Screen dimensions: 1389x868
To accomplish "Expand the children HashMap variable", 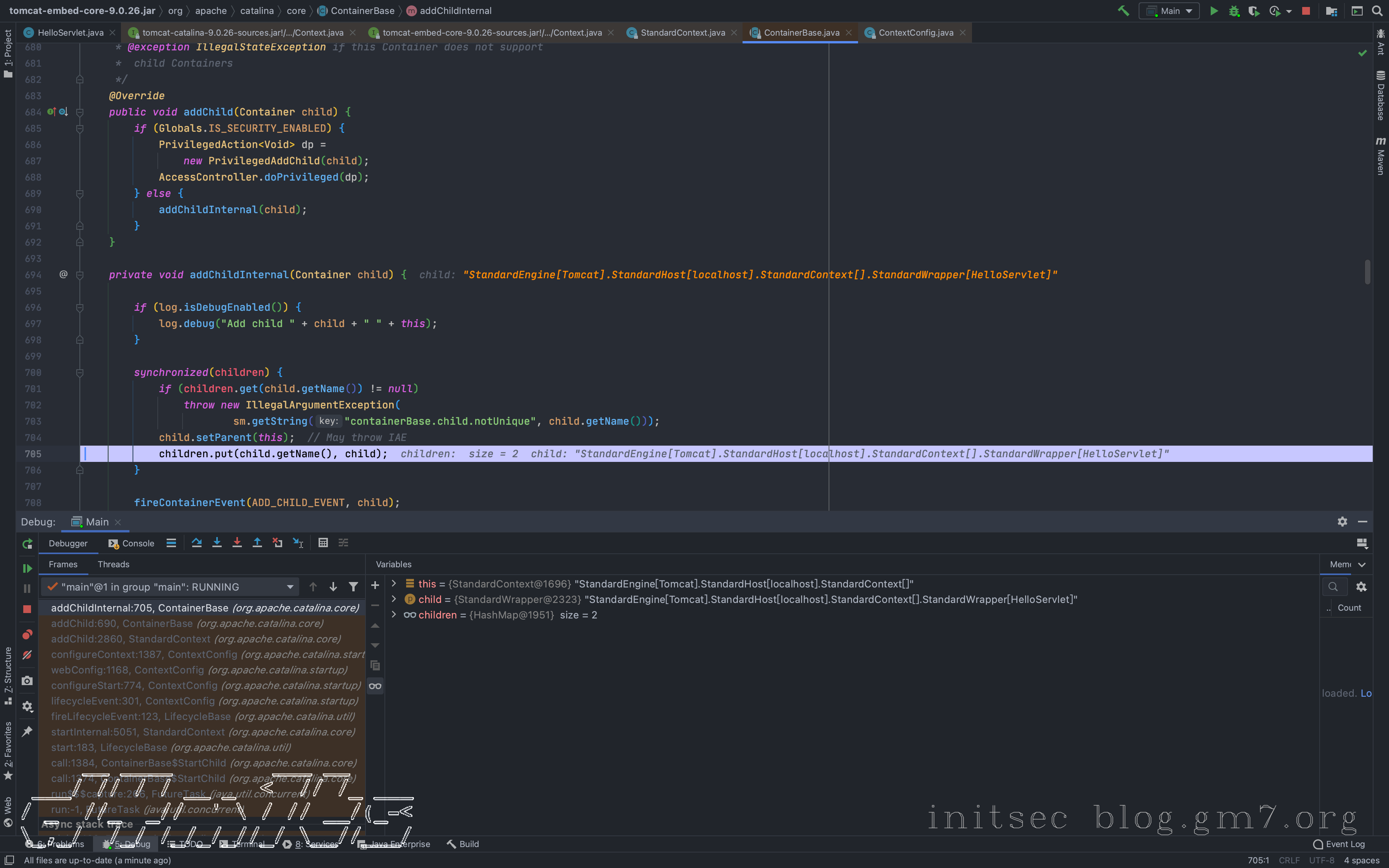I will pyautogui.click(x=394, y=615).
